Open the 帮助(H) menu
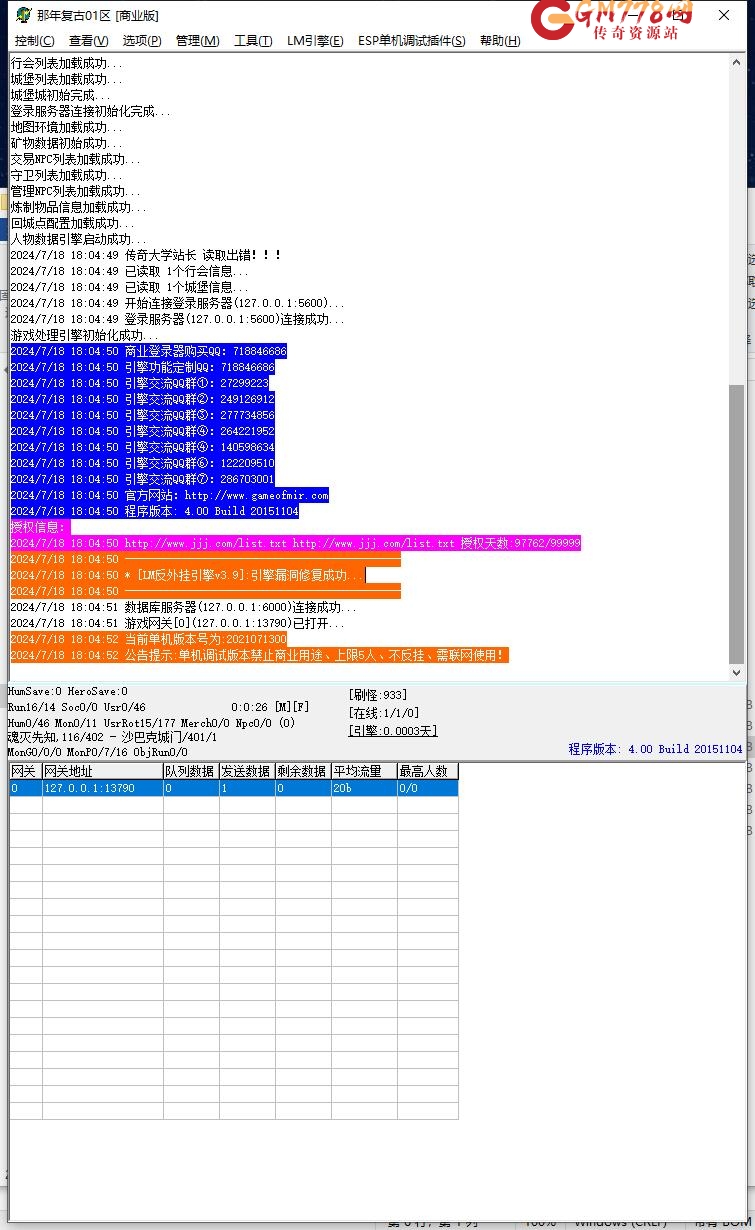This screenshot has width=755, height=1230. pos(500,41)
